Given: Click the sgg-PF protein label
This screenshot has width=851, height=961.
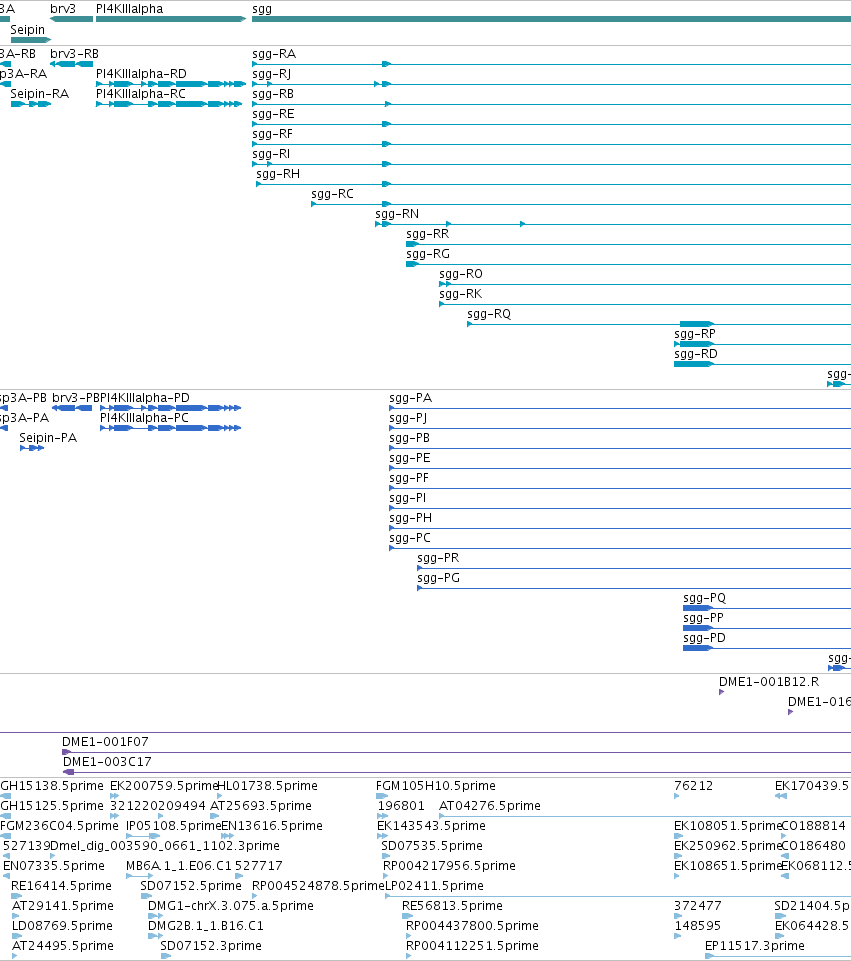Looking at the screenshot, I should click(x=409, y=477).
